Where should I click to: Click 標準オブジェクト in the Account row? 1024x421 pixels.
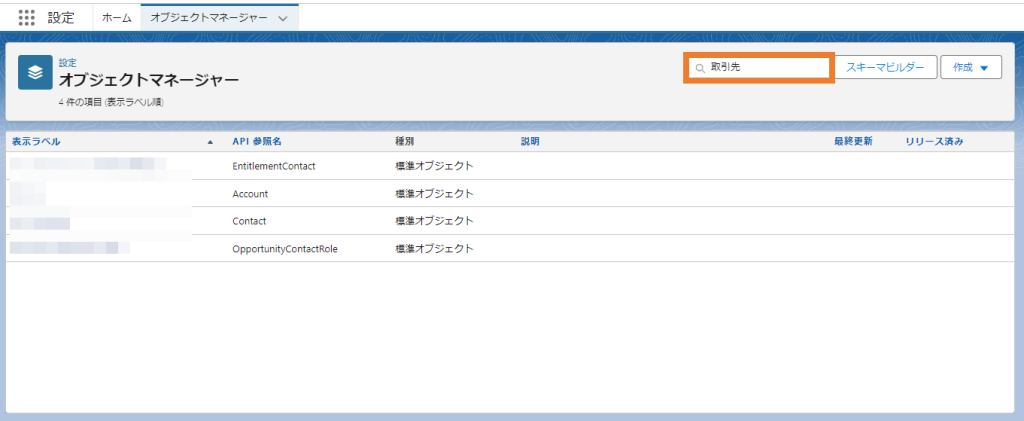click(x=434, y=194)
